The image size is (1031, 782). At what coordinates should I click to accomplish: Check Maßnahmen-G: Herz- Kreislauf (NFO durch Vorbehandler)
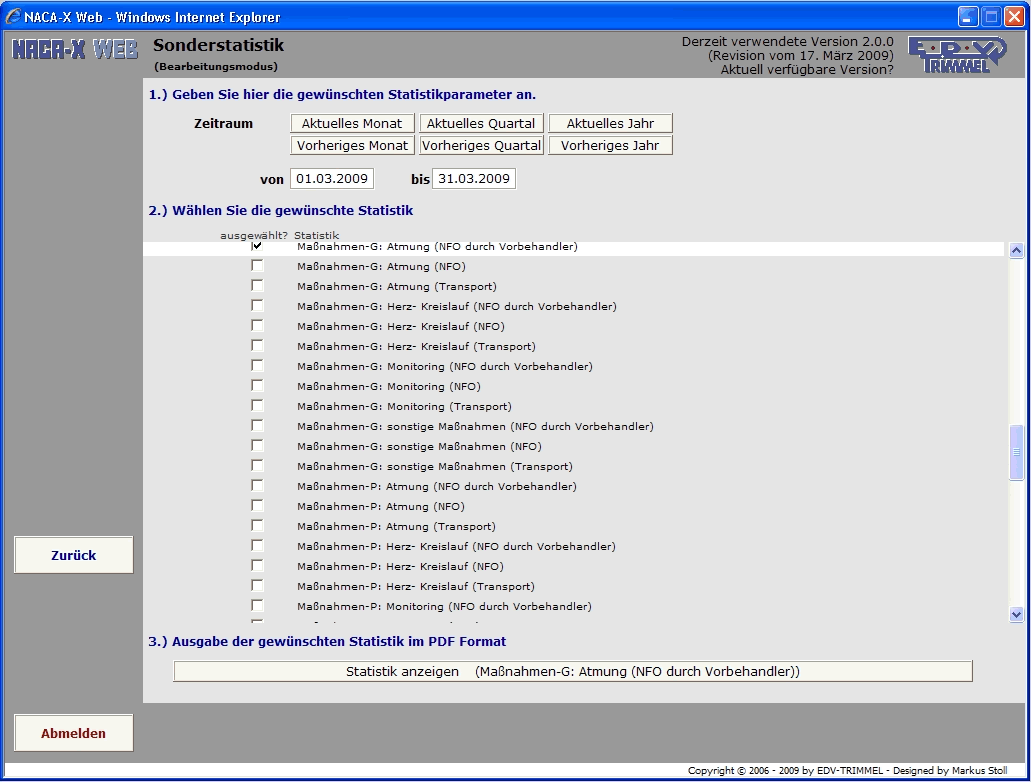pyautogui.click(x=257, y=306)
